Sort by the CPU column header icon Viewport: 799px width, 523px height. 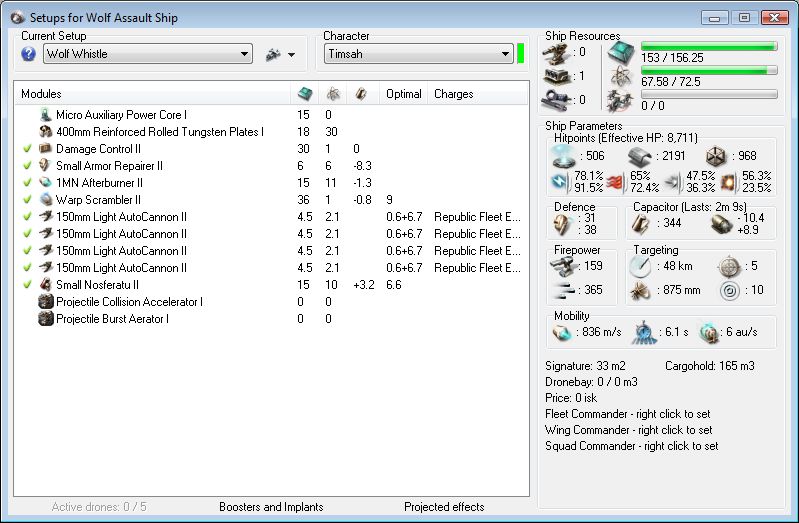click(x=305, y=94)
